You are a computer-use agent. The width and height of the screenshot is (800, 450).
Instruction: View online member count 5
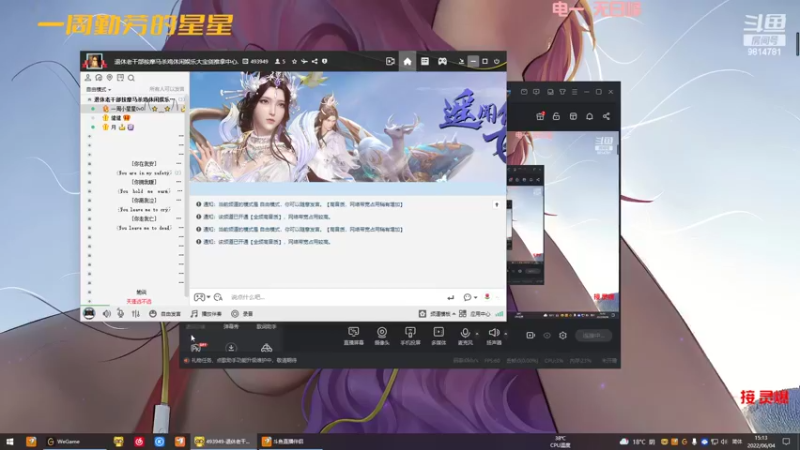(280, 61)
